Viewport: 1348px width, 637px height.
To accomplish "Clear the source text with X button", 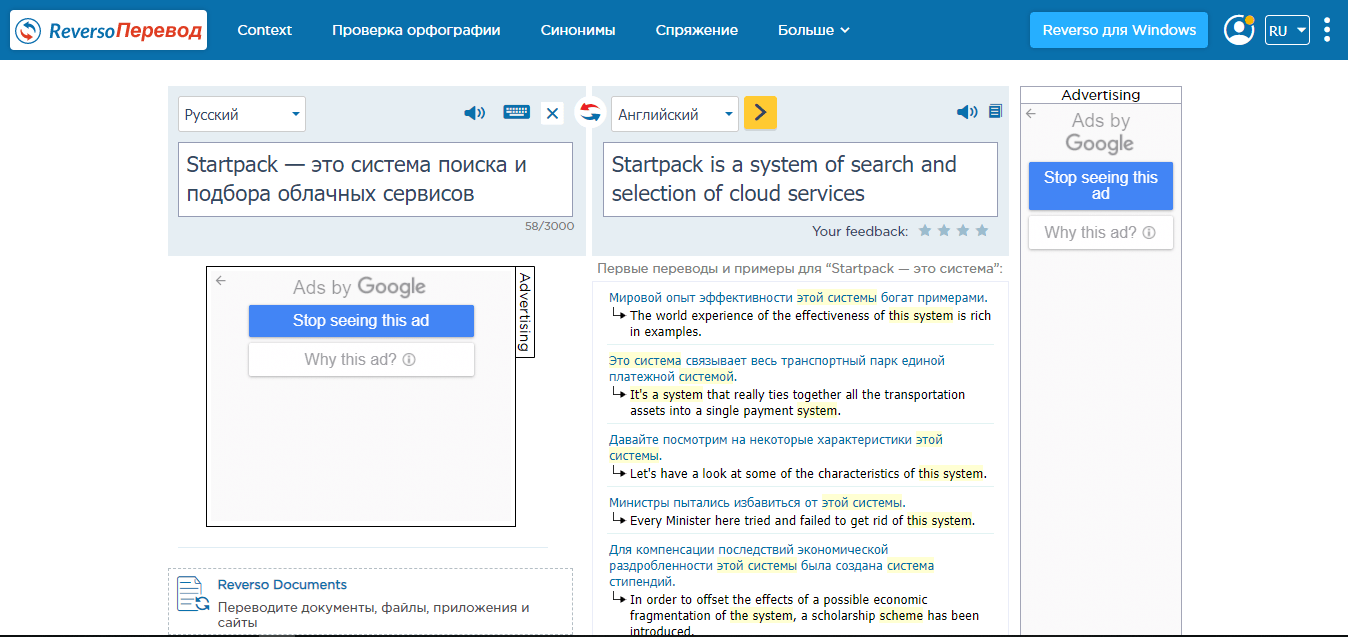I will [x=552, y=114].
